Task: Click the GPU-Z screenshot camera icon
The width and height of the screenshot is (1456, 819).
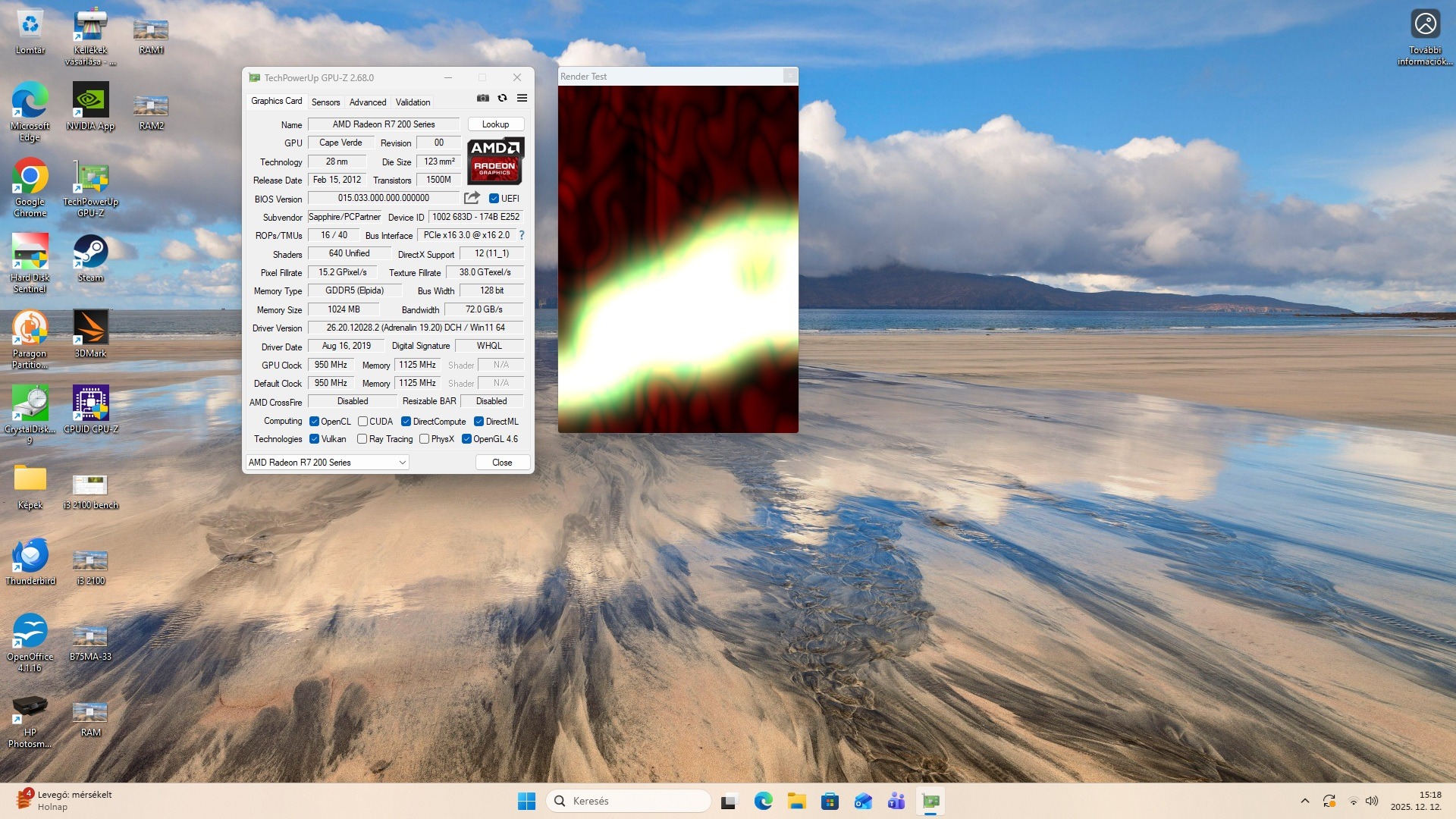Action: [483, 98]
